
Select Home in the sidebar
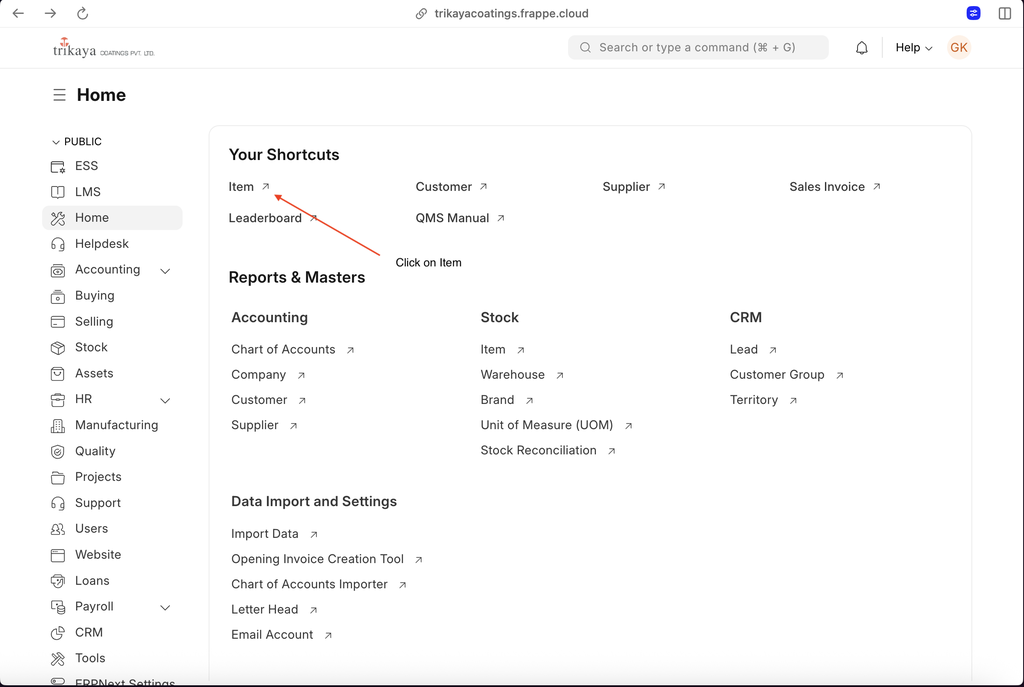pyautogui.click(x=112, y=218)
